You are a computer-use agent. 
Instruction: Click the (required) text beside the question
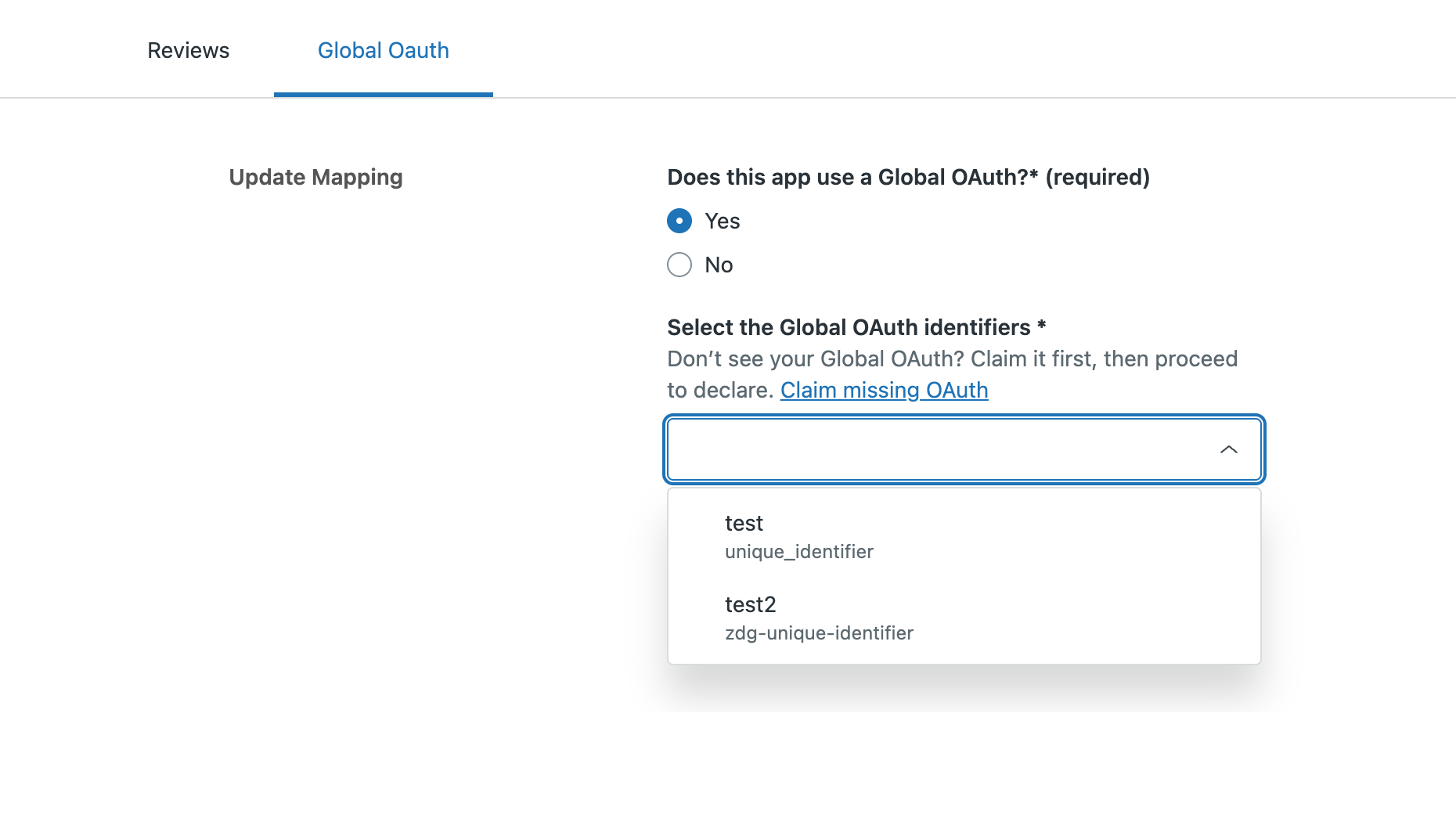click(1097, 177)
